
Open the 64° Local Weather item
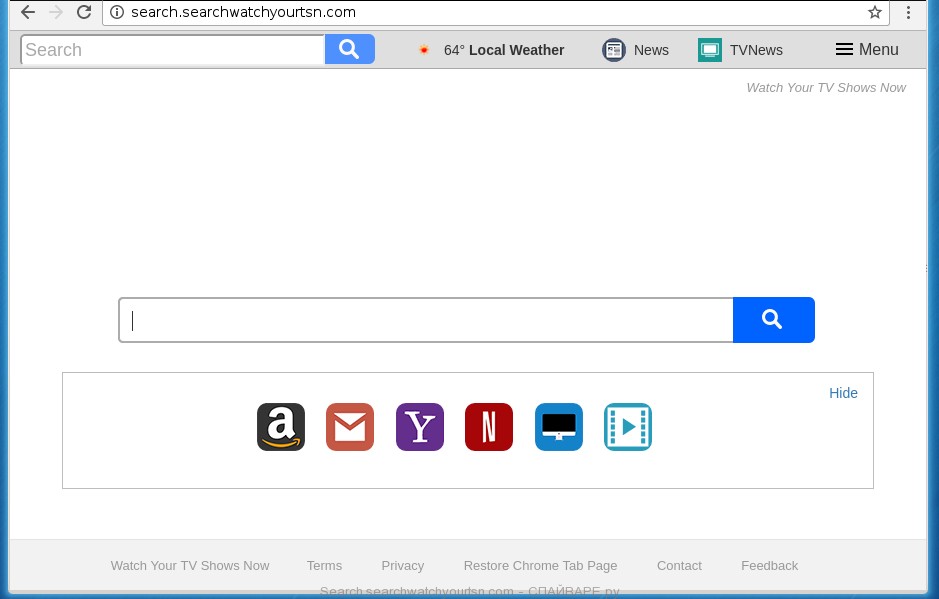coord(491,50)
